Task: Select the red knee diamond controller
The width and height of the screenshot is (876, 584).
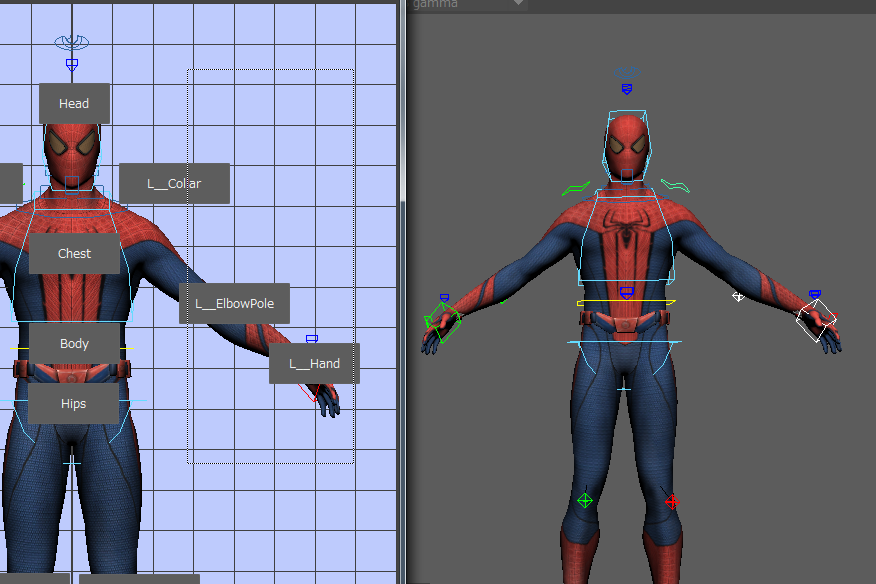Action: click(x=672, y=500)
